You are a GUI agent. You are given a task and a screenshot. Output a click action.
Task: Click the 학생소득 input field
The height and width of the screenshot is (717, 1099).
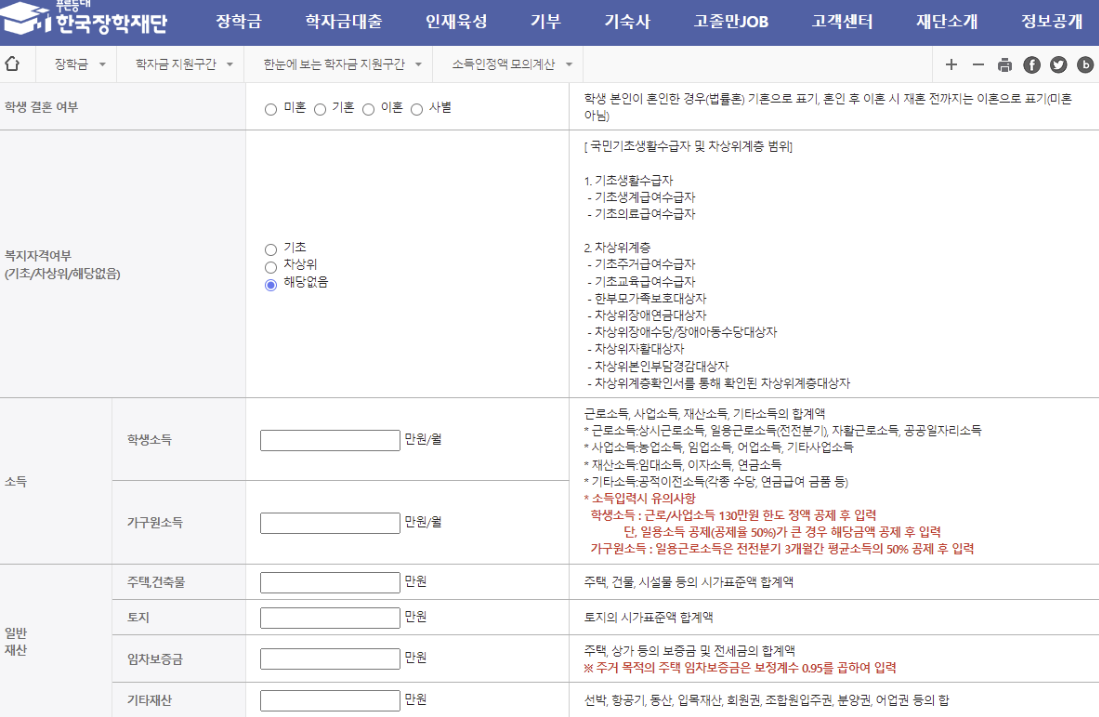[330, 440]
